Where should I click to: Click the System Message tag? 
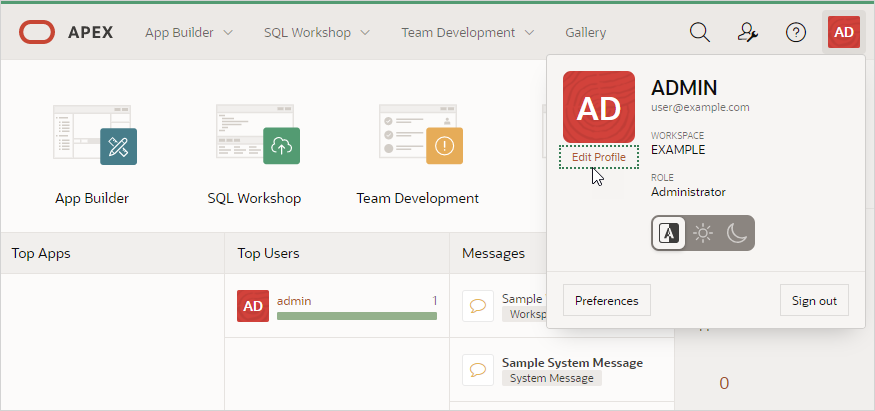point(551,378)
